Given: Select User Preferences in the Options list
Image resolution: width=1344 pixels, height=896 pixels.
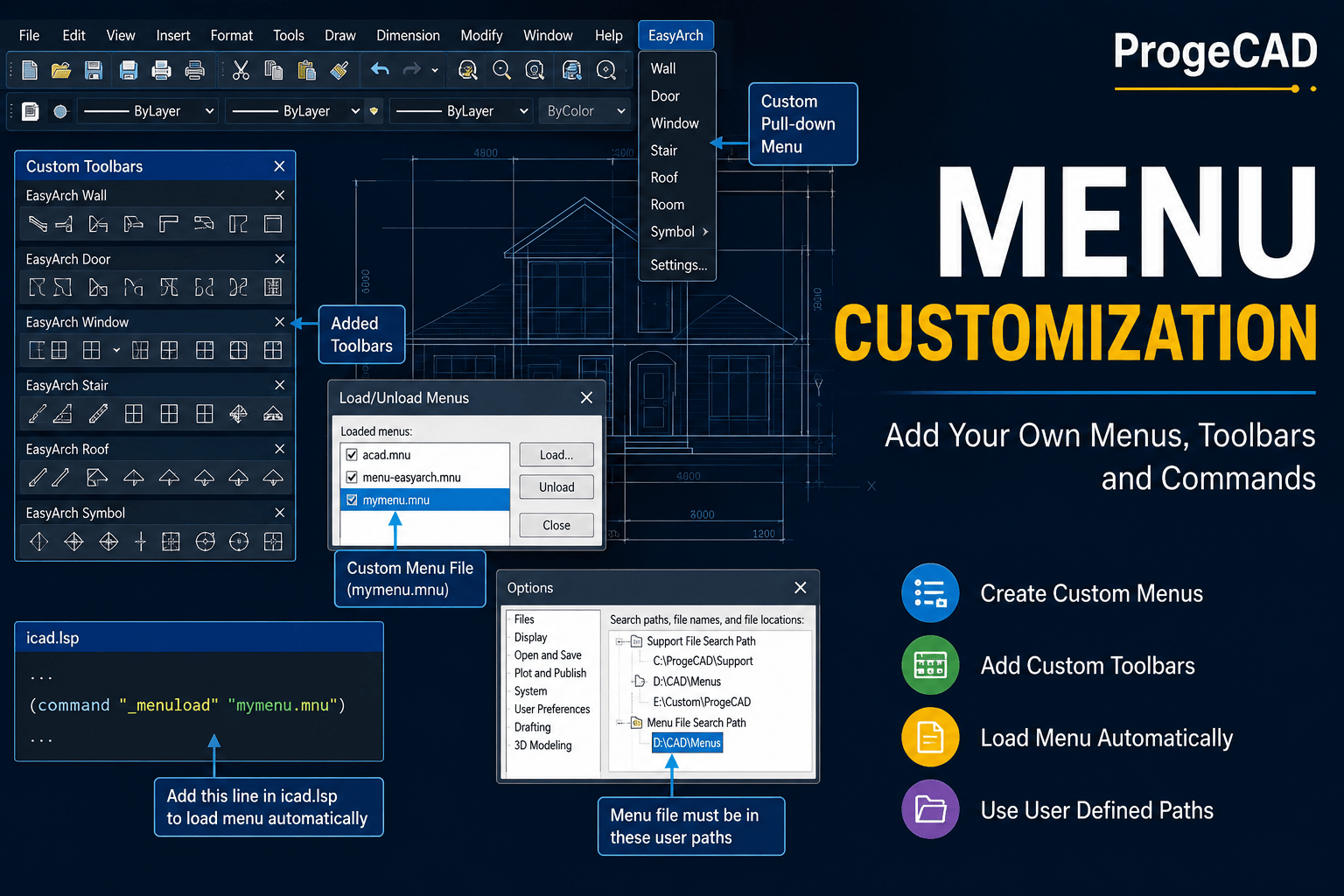Looking at the screenshot, I should (552, 709).
